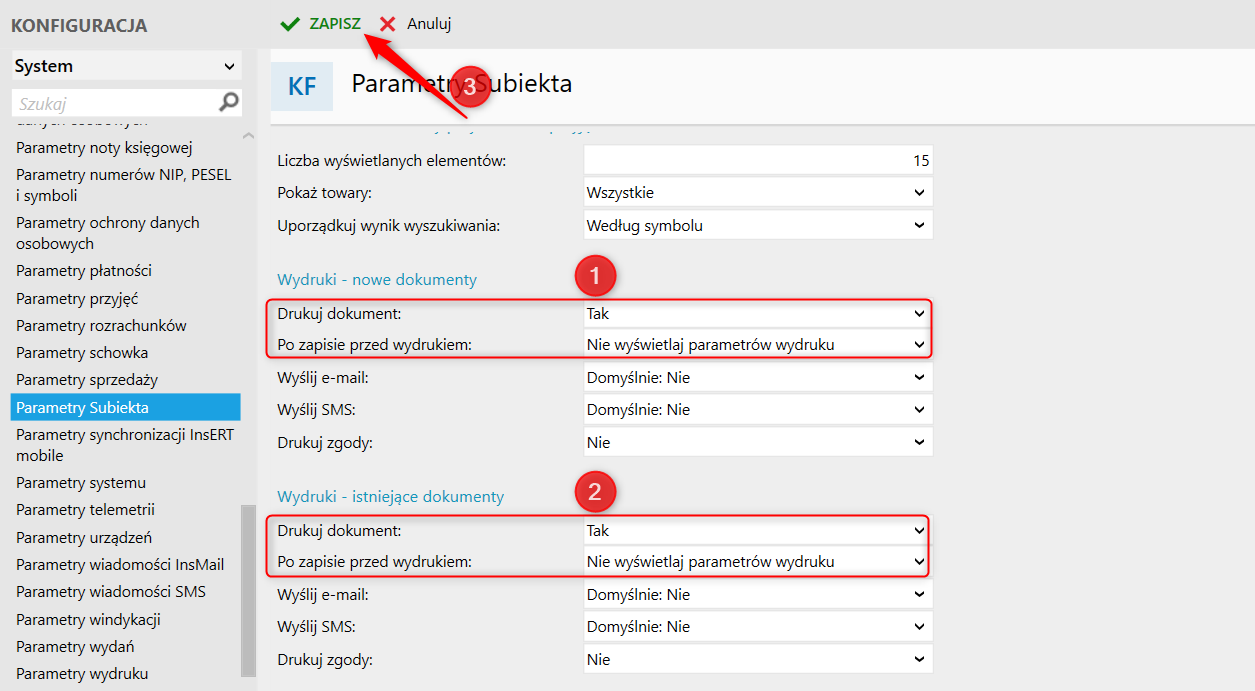Open Parametry płatności configuration item
Image resolution: width=1255 pixels, height=691 pixels.
(x=84, y=271)
